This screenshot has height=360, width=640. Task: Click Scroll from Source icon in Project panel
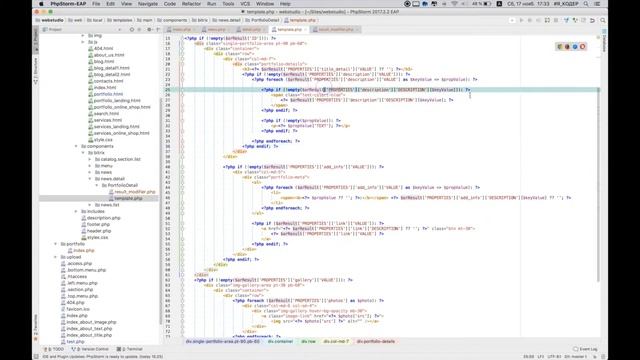coord(131,29)
